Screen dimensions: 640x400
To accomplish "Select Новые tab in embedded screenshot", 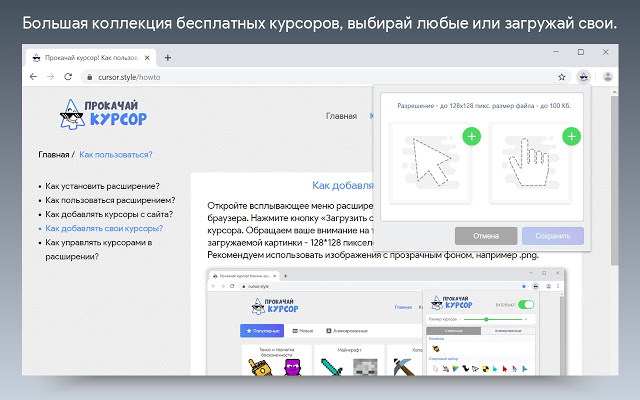I will click(303, 331).
